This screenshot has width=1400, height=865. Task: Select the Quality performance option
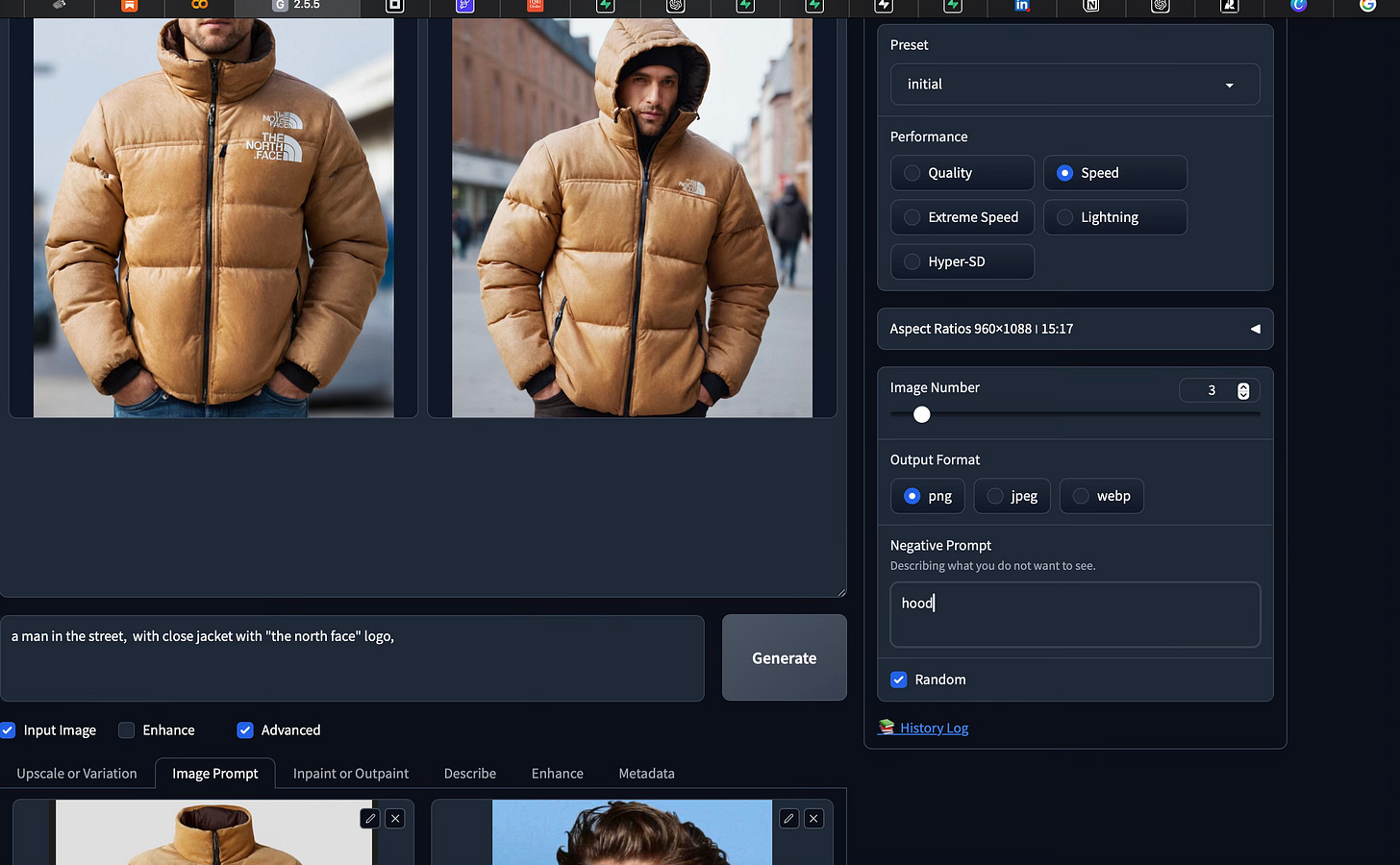pyautogui.click(x=962, y=173)
